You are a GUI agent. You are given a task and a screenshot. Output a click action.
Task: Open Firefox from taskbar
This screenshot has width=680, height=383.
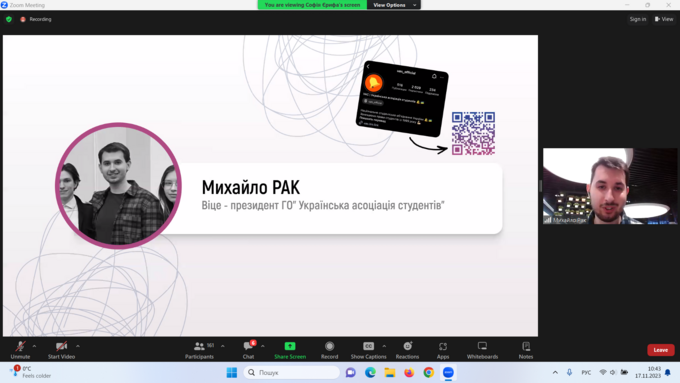click(x=409, y=373)
